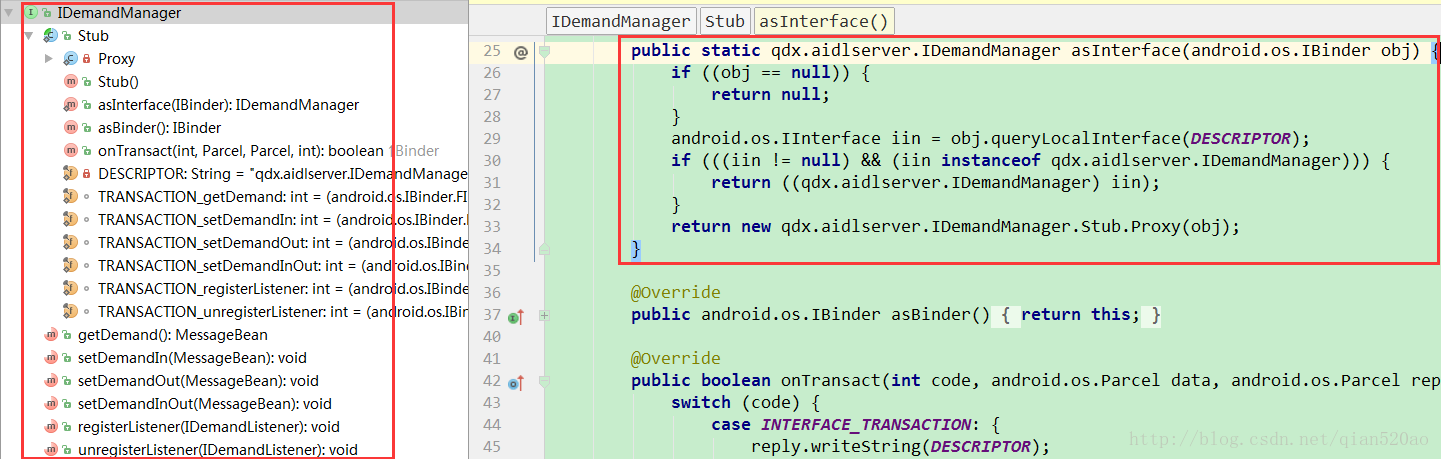Select TRANSACTION_setDemandInOut tree item
This screenshot has width=1441, height=459.
coord(283,266)
